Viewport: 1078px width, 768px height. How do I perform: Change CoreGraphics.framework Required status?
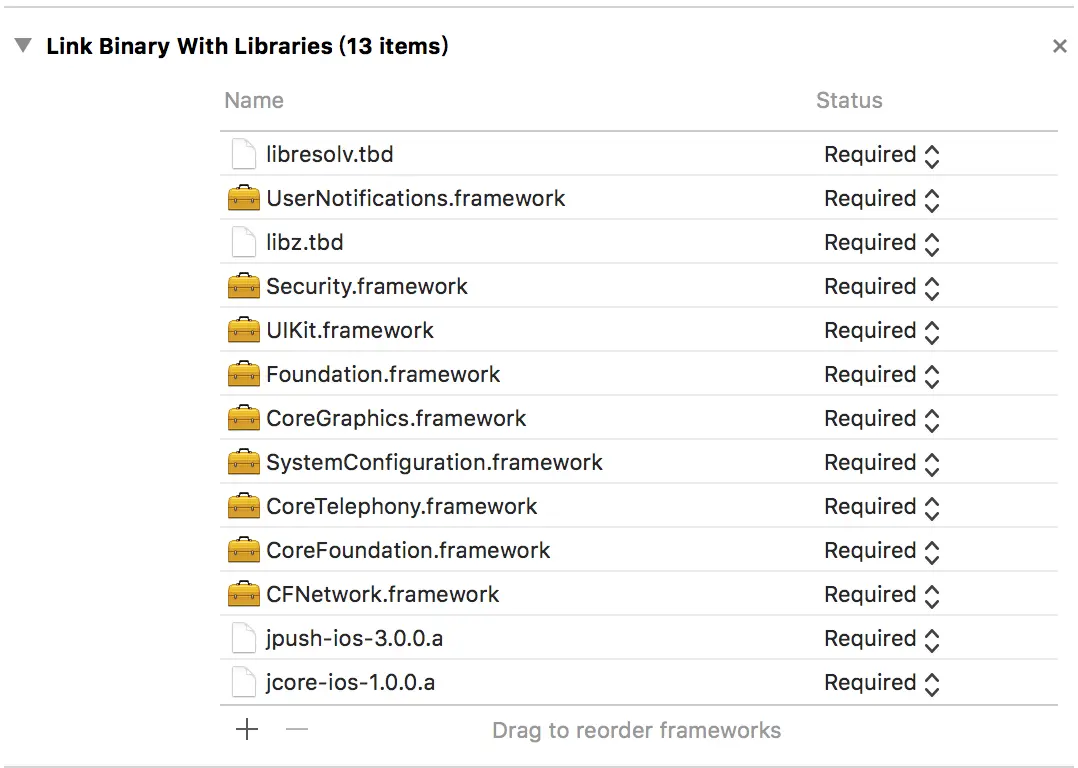pyautogui.click(x=882, y=419)
